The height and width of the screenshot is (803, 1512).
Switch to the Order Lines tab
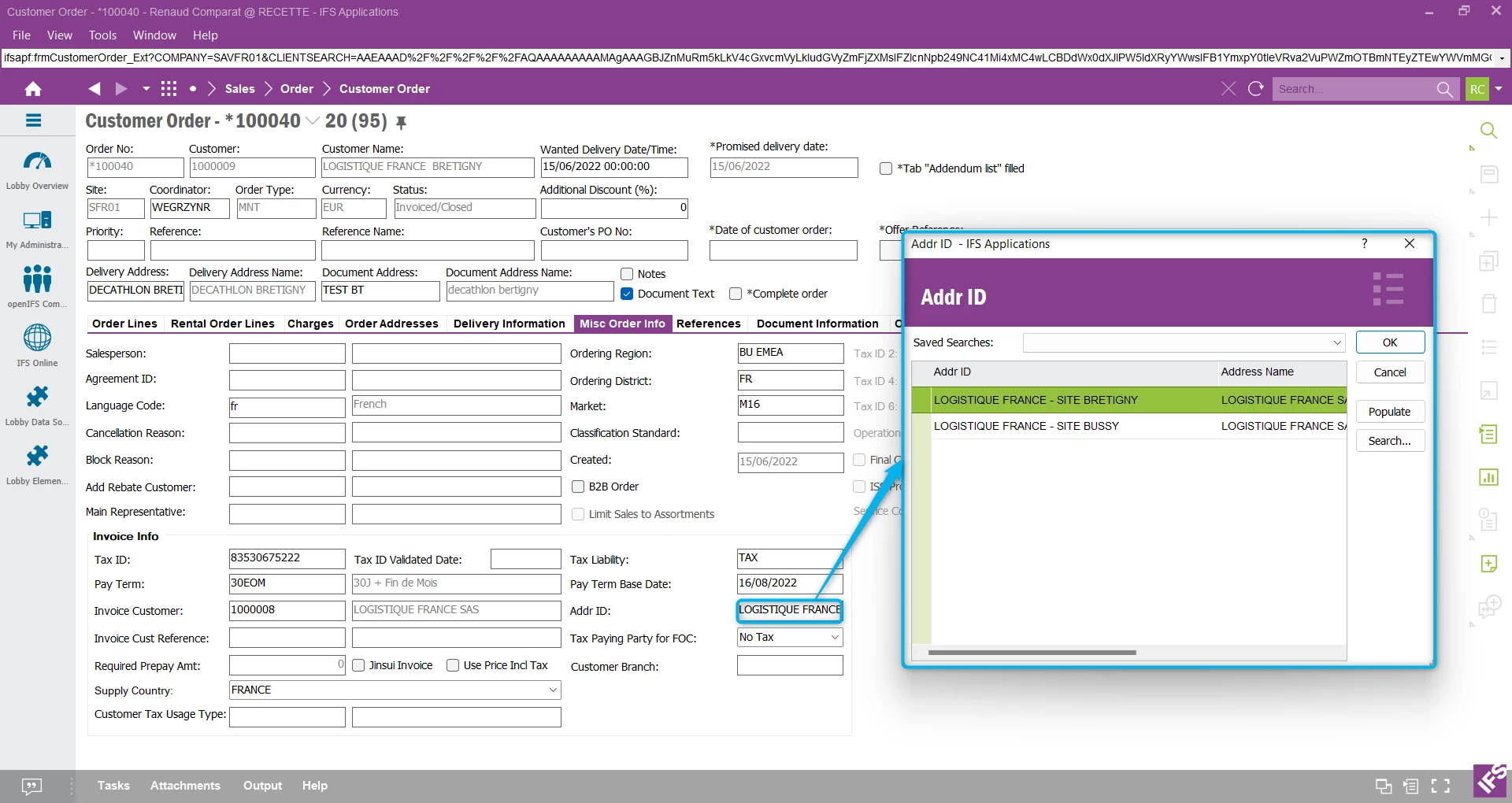[124, 324]
